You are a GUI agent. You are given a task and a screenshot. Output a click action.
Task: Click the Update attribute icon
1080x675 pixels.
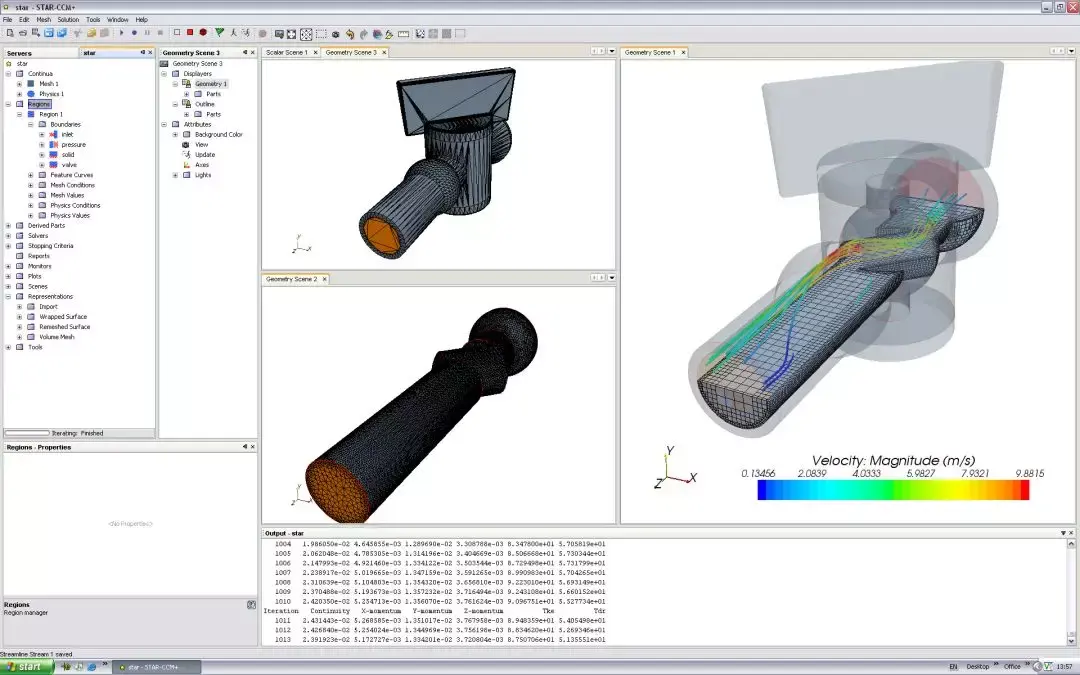point(186,154)
